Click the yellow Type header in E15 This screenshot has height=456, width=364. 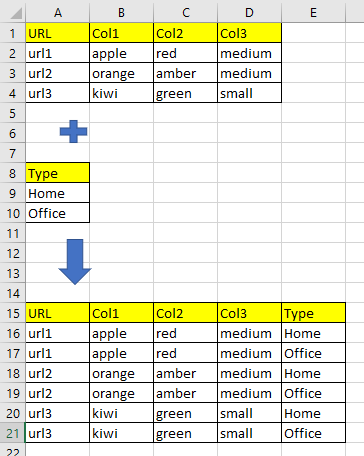pyautogui.click(x=313, y=313)
